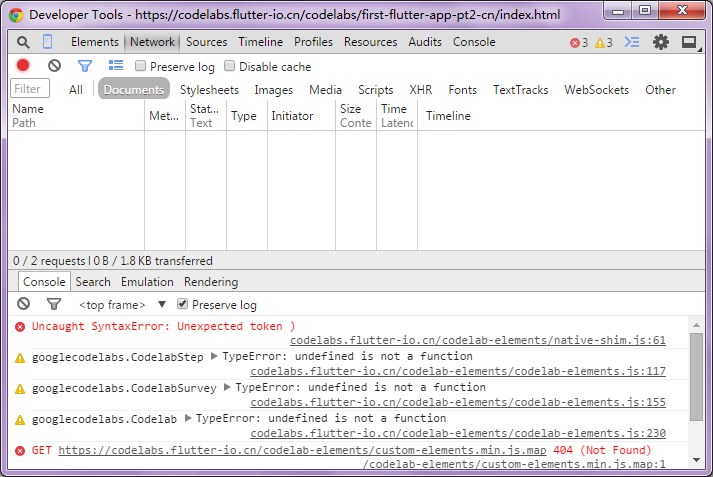Filter requests by TextTracks
Viewport: 713px width, 477px height.
pyautogui.click(x=521, y=90)
